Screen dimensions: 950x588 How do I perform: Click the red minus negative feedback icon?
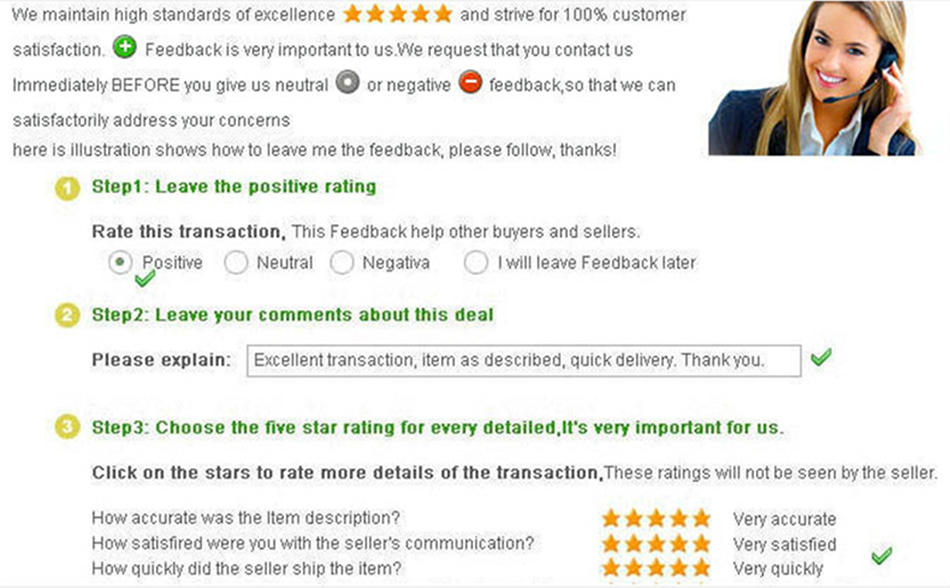tap(470, 83)
